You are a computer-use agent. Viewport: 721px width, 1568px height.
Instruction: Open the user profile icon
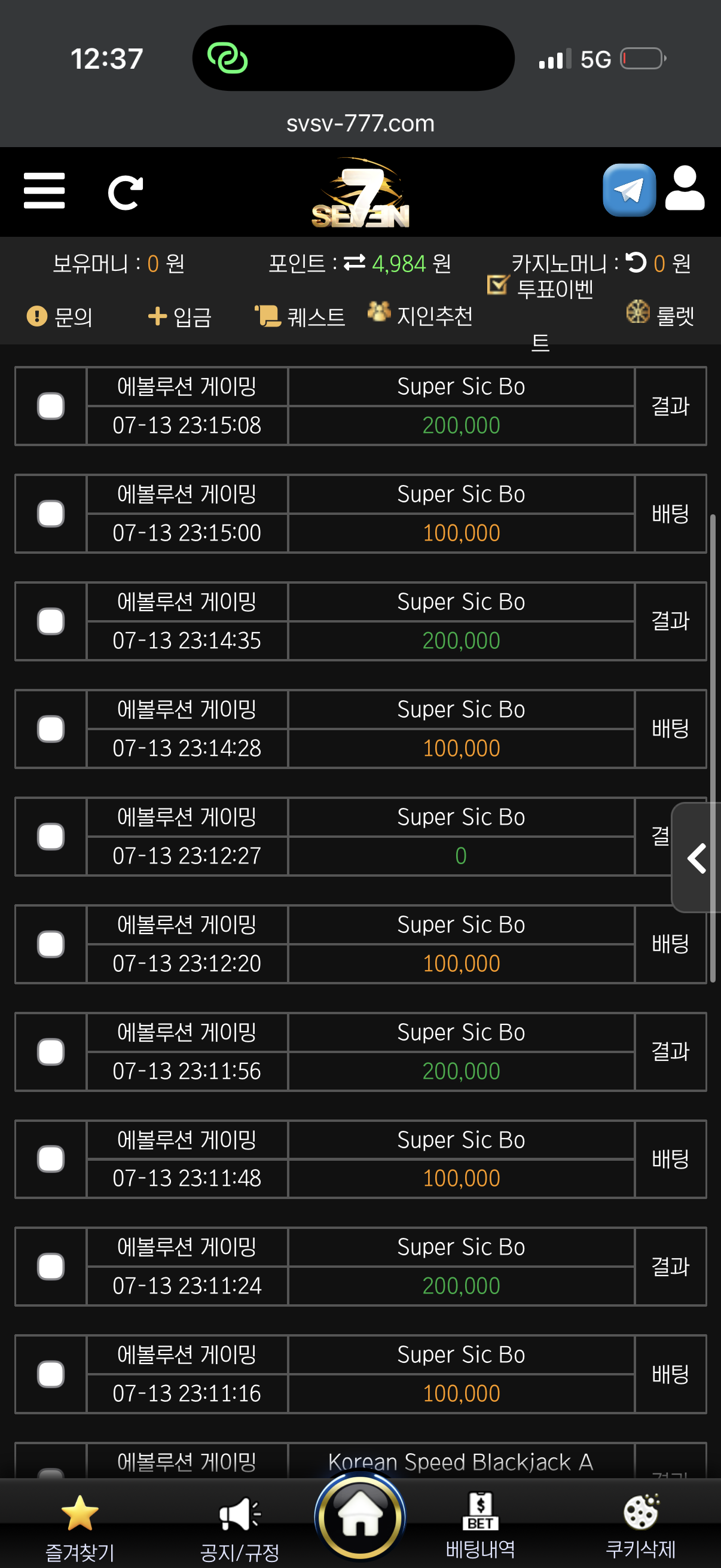click(x=685, y=188)
